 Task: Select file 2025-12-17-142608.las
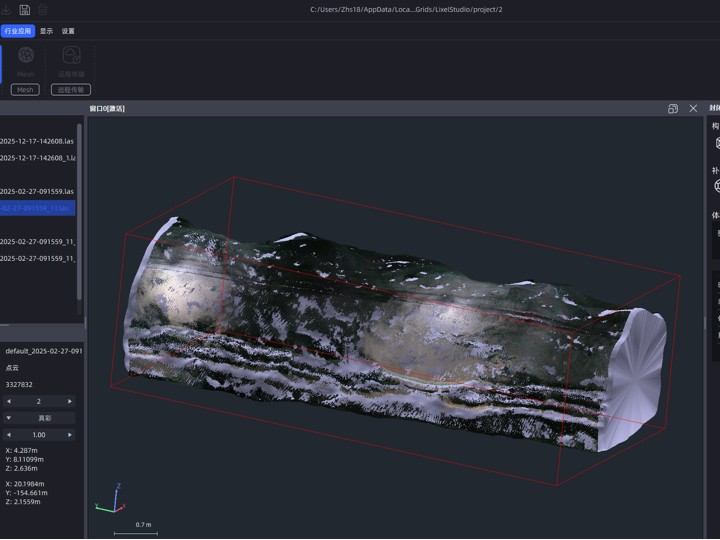point(38,141)
